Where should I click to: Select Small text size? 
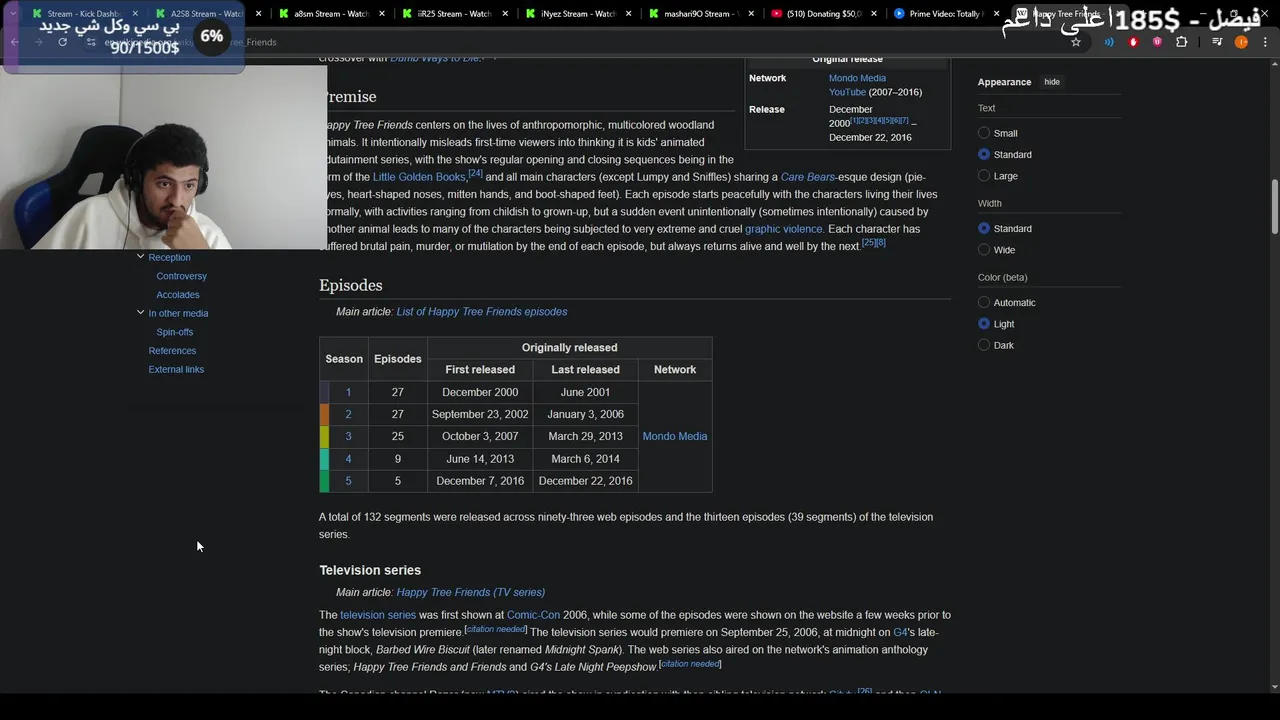coord(984,133)
